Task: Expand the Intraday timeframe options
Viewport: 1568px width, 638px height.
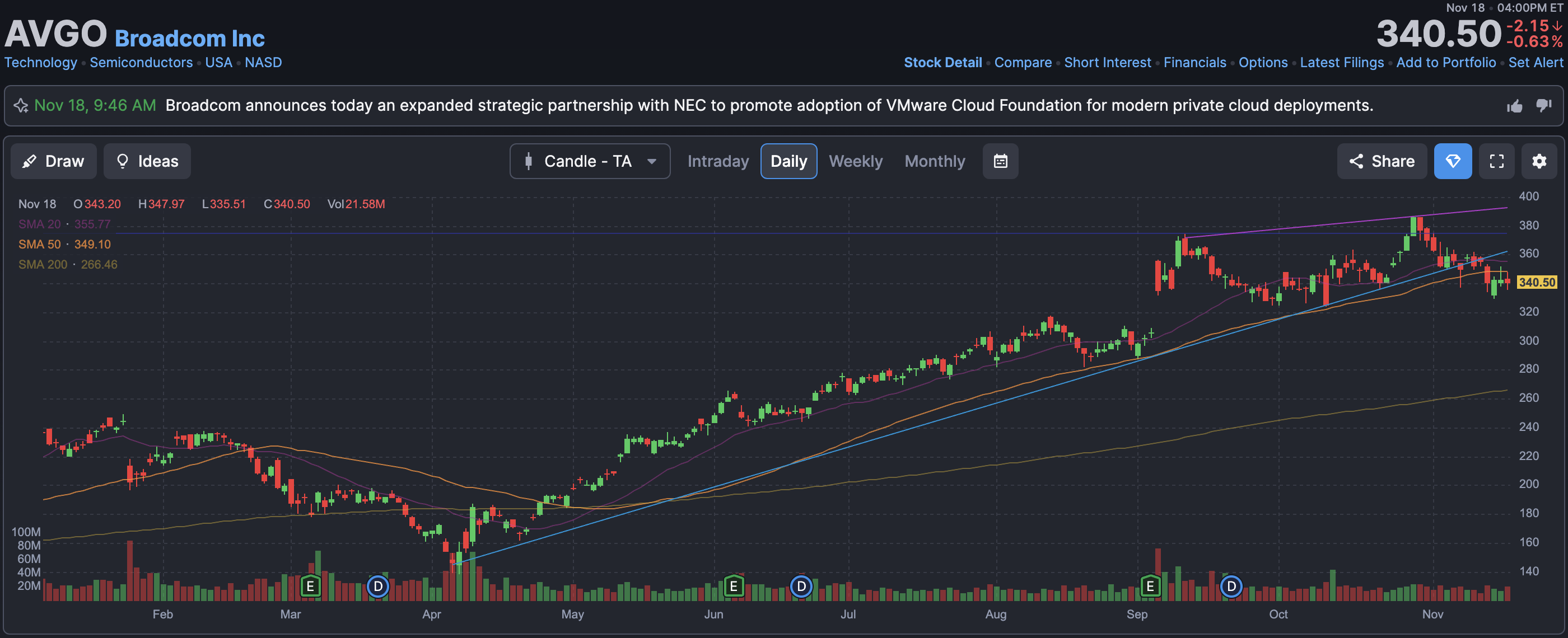Action: (718, 161)
